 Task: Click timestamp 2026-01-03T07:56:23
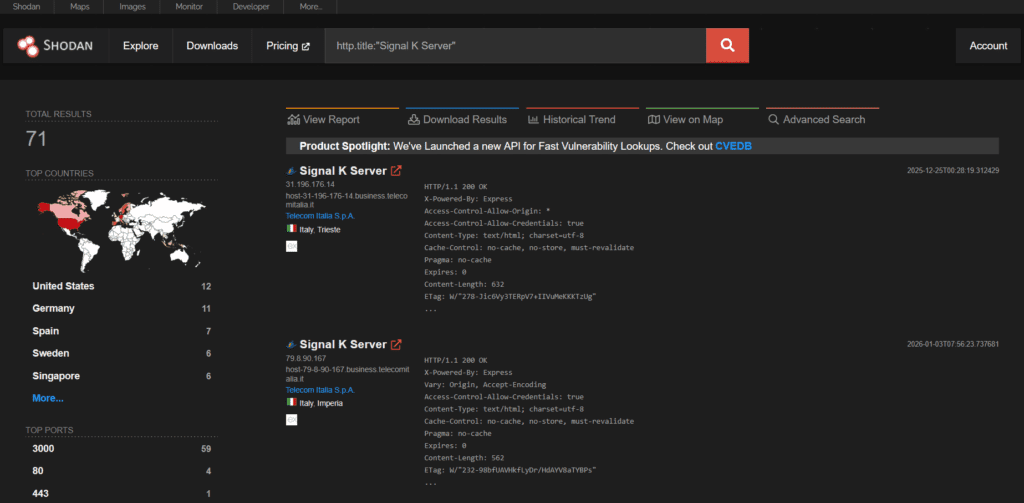[953, 344]
